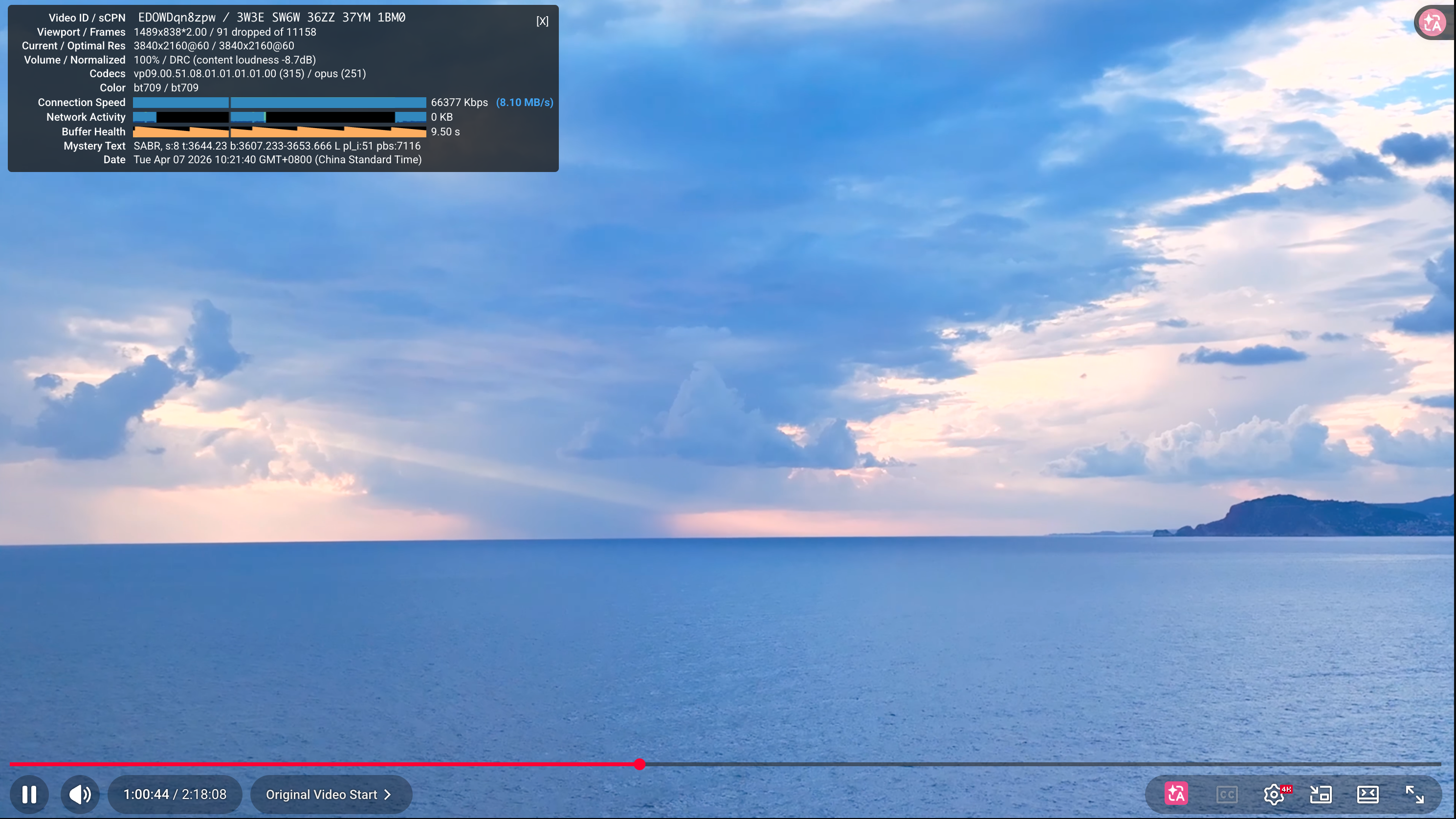Click the orange Buffer Health graph
1456x819 pixels.
click(279, 131)
